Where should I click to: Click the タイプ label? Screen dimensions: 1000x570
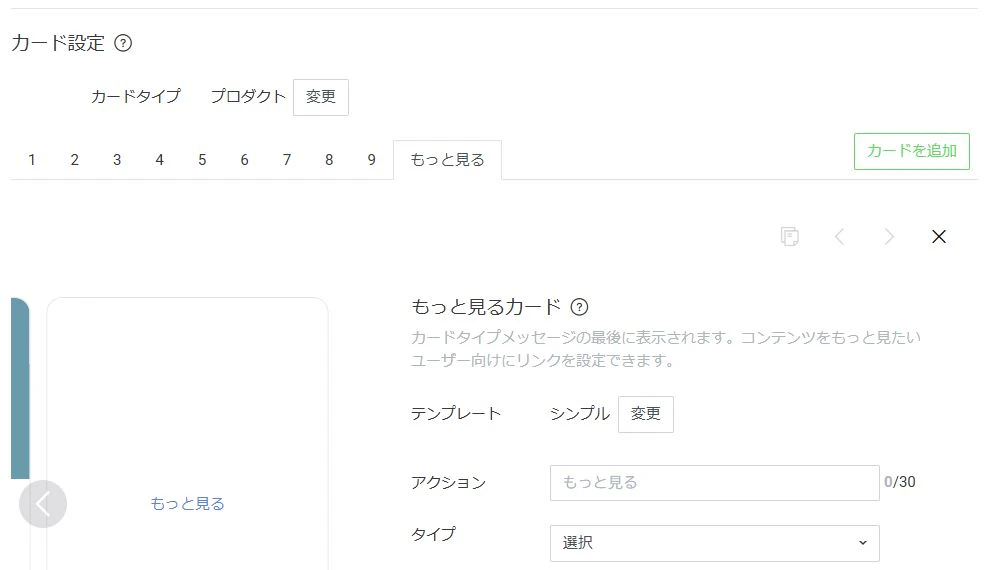coord(434,534)
